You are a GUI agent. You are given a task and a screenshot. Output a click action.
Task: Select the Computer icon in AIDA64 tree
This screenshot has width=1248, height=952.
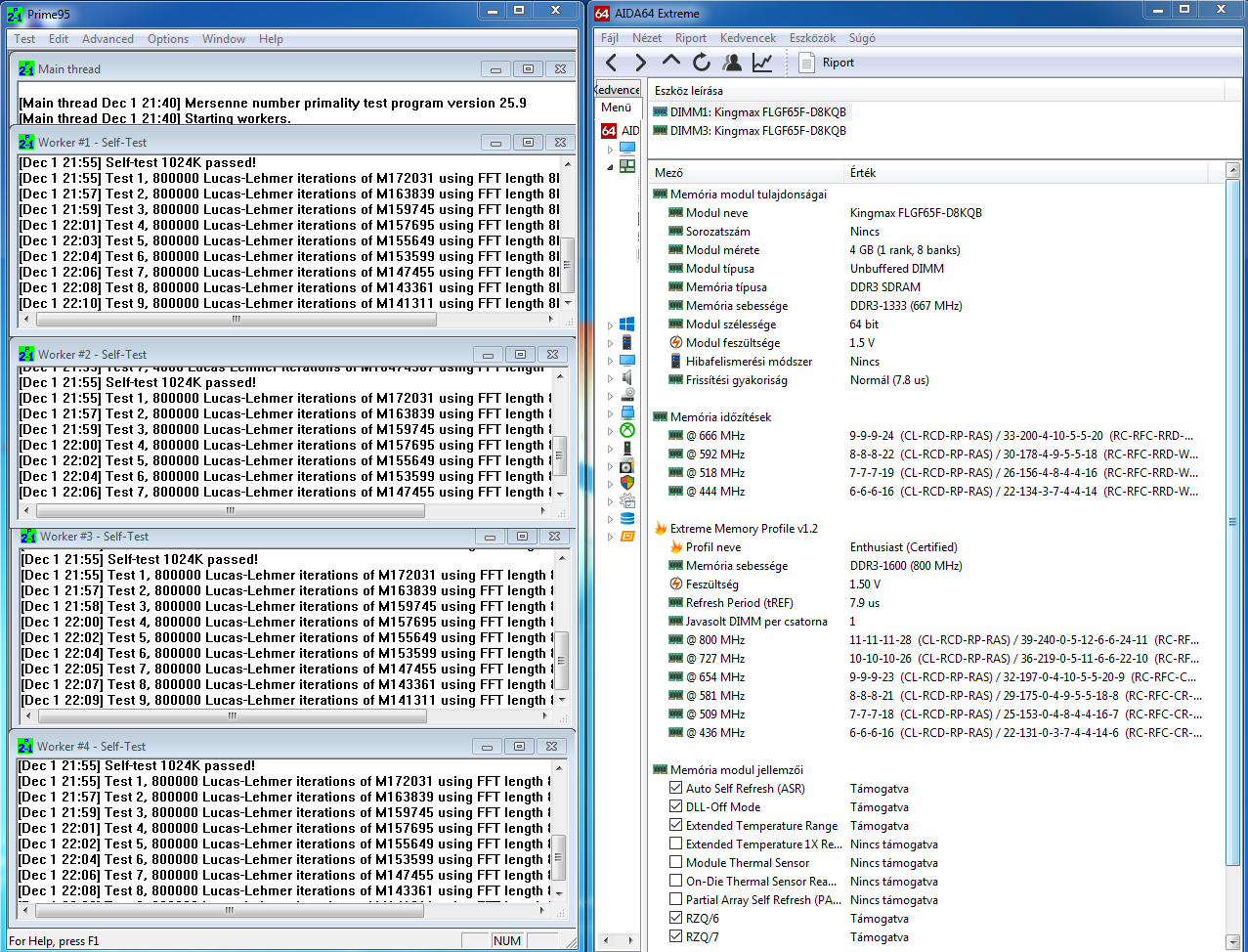point(627,149)
